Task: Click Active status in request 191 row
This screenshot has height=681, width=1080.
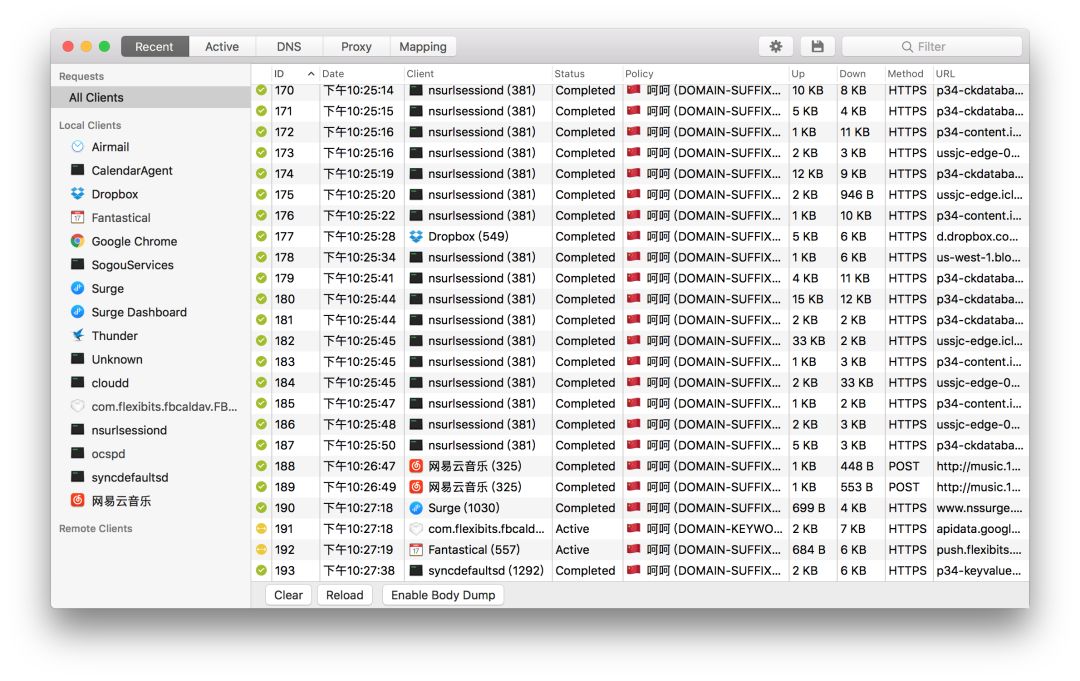Action: [x=572, y=529]
